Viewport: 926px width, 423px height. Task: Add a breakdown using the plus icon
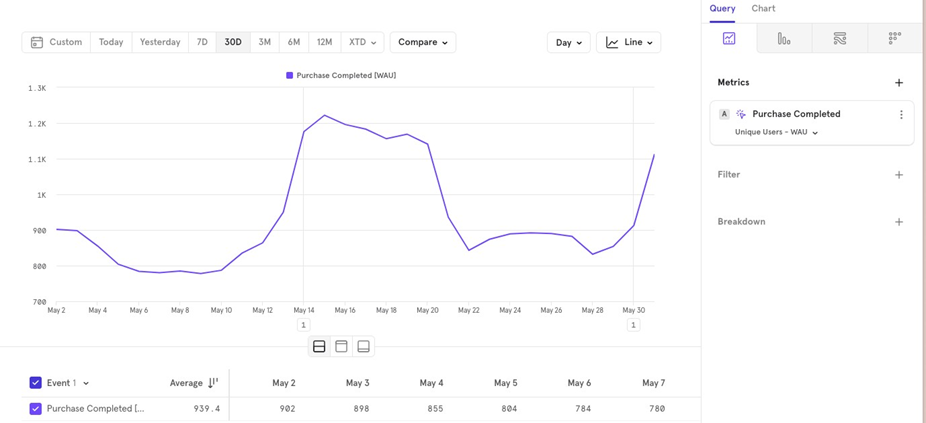pyautogui.click(x=898, y=222)
